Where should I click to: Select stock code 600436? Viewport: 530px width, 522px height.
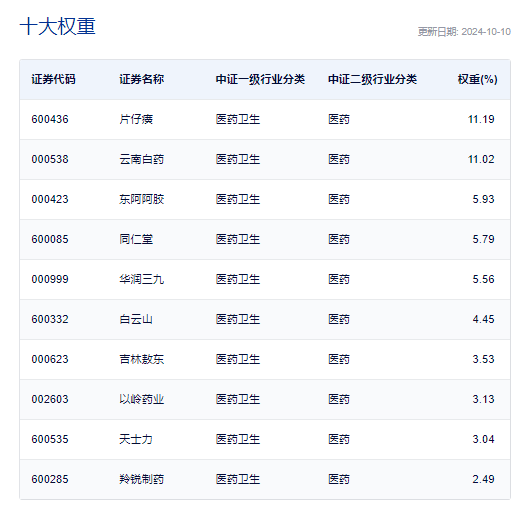click(x=50, y=119)
